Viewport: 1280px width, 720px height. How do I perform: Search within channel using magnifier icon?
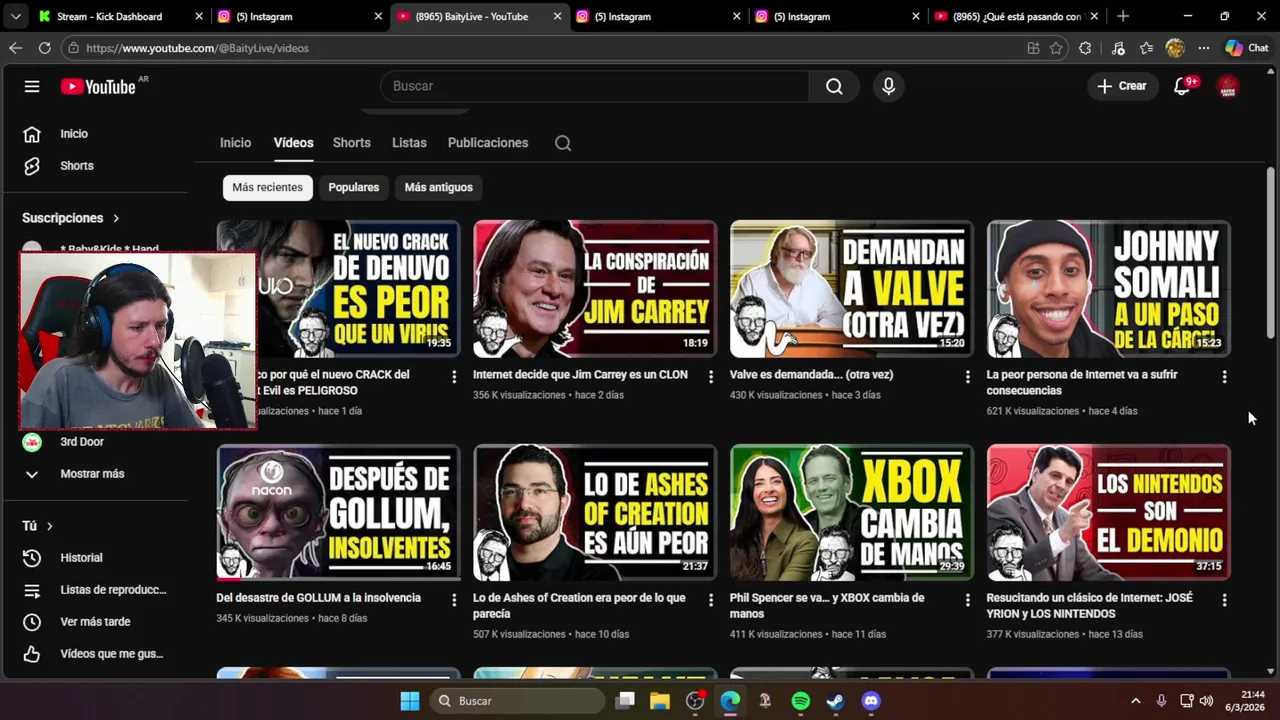point(563,143)
